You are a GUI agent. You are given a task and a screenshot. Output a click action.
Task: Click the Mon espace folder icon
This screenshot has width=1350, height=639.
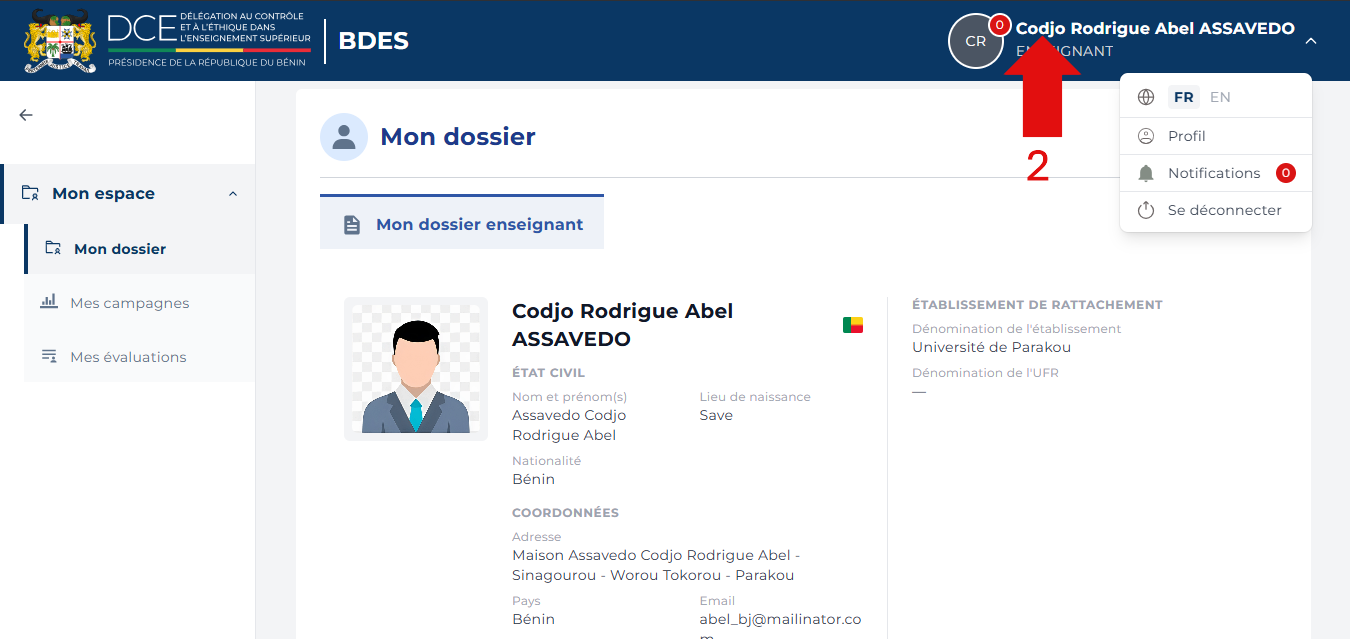(x=30, y=193)
